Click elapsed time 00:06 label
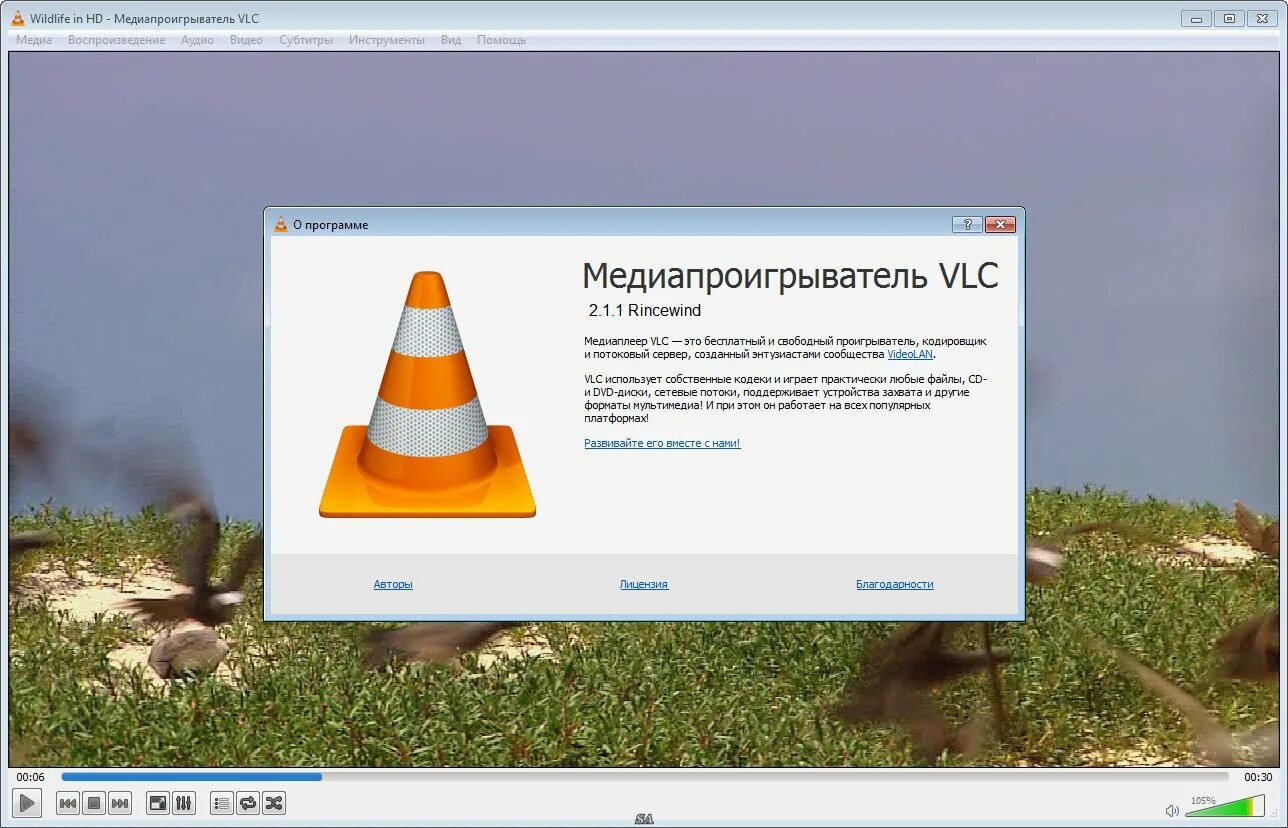The image size is (1288, 828). click(x=30, y=777)
